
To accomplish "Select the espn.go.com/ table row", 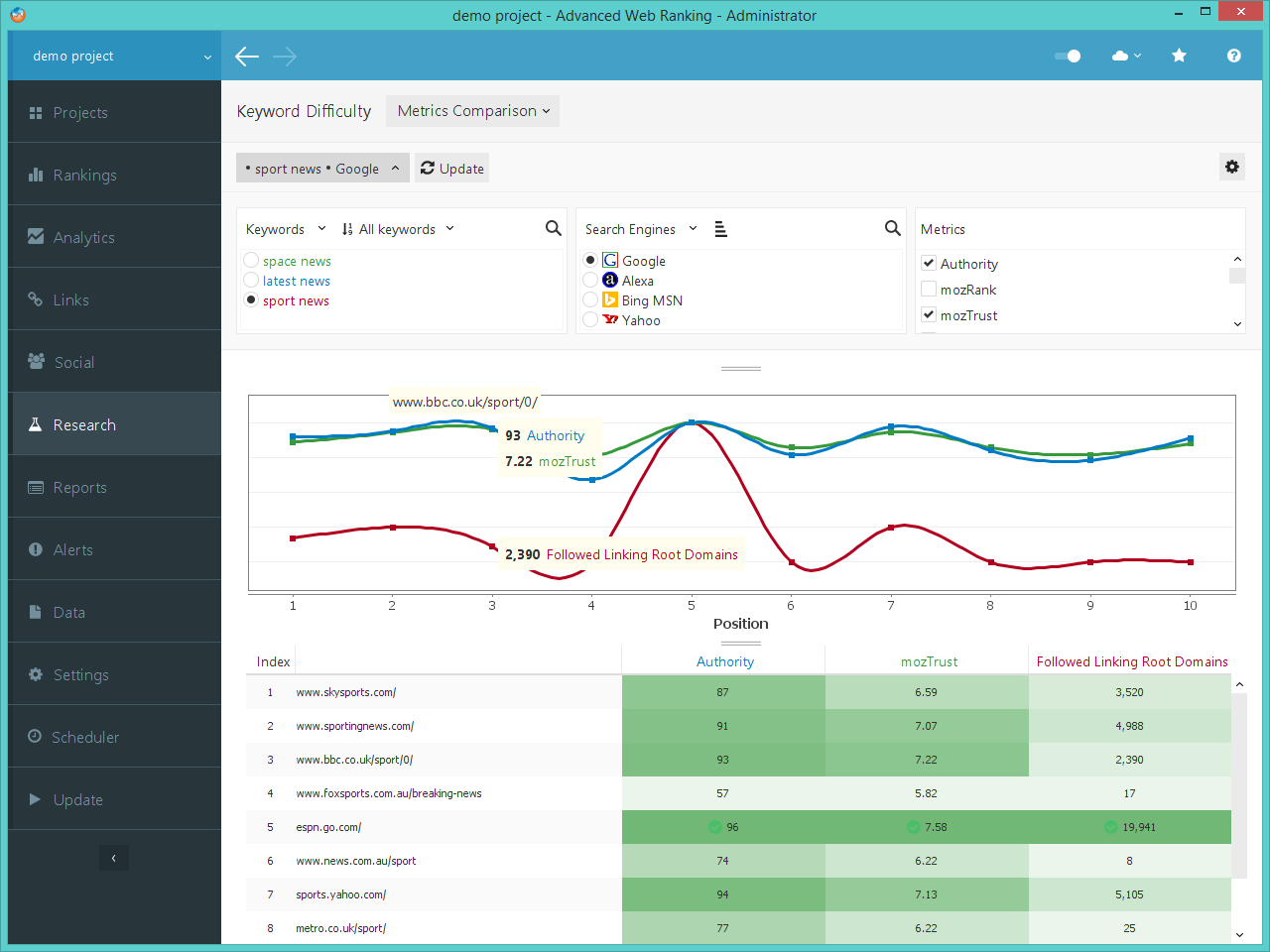I will 738,827.
